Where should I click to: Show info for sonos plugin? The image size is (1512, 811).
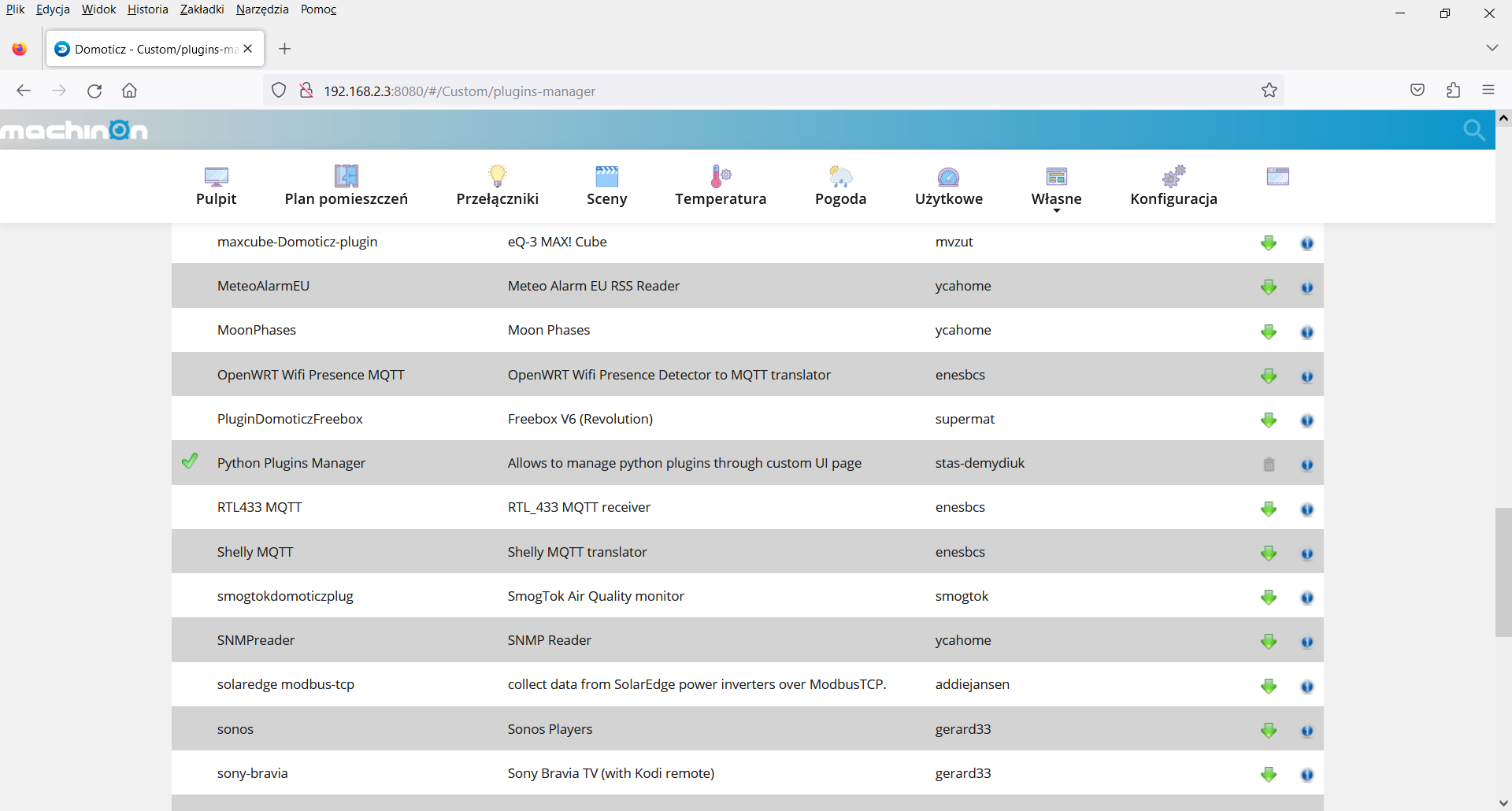pos(1307,731)
